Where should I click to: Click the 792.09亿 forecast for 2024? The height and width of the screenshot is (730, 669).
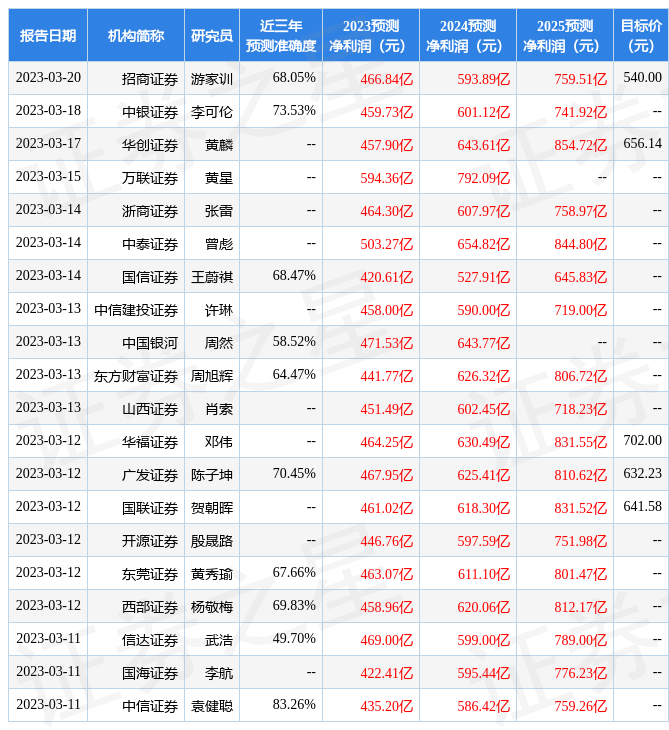click(x=483, y=178)
